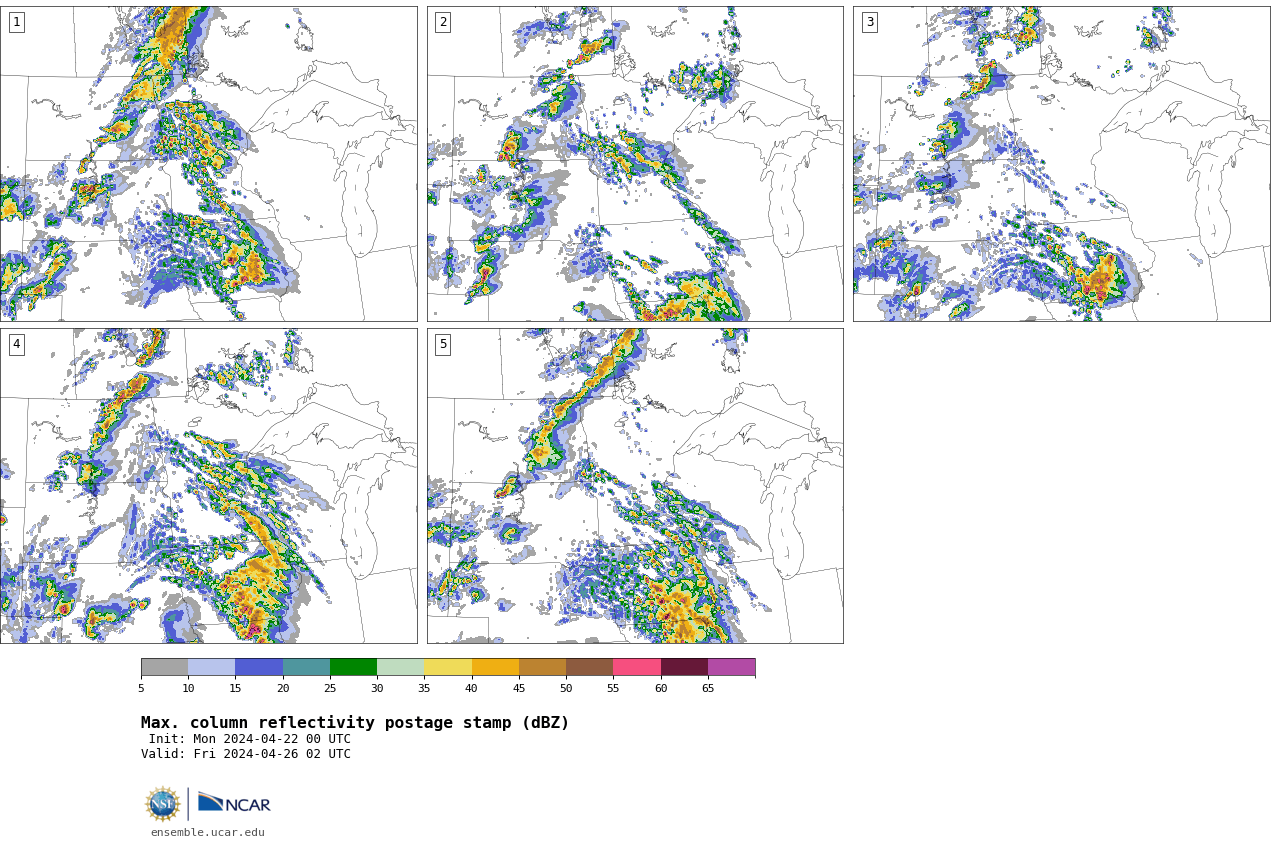
Task: Click the Max. column reflectivity title text
Action: (x=355, y=723)
